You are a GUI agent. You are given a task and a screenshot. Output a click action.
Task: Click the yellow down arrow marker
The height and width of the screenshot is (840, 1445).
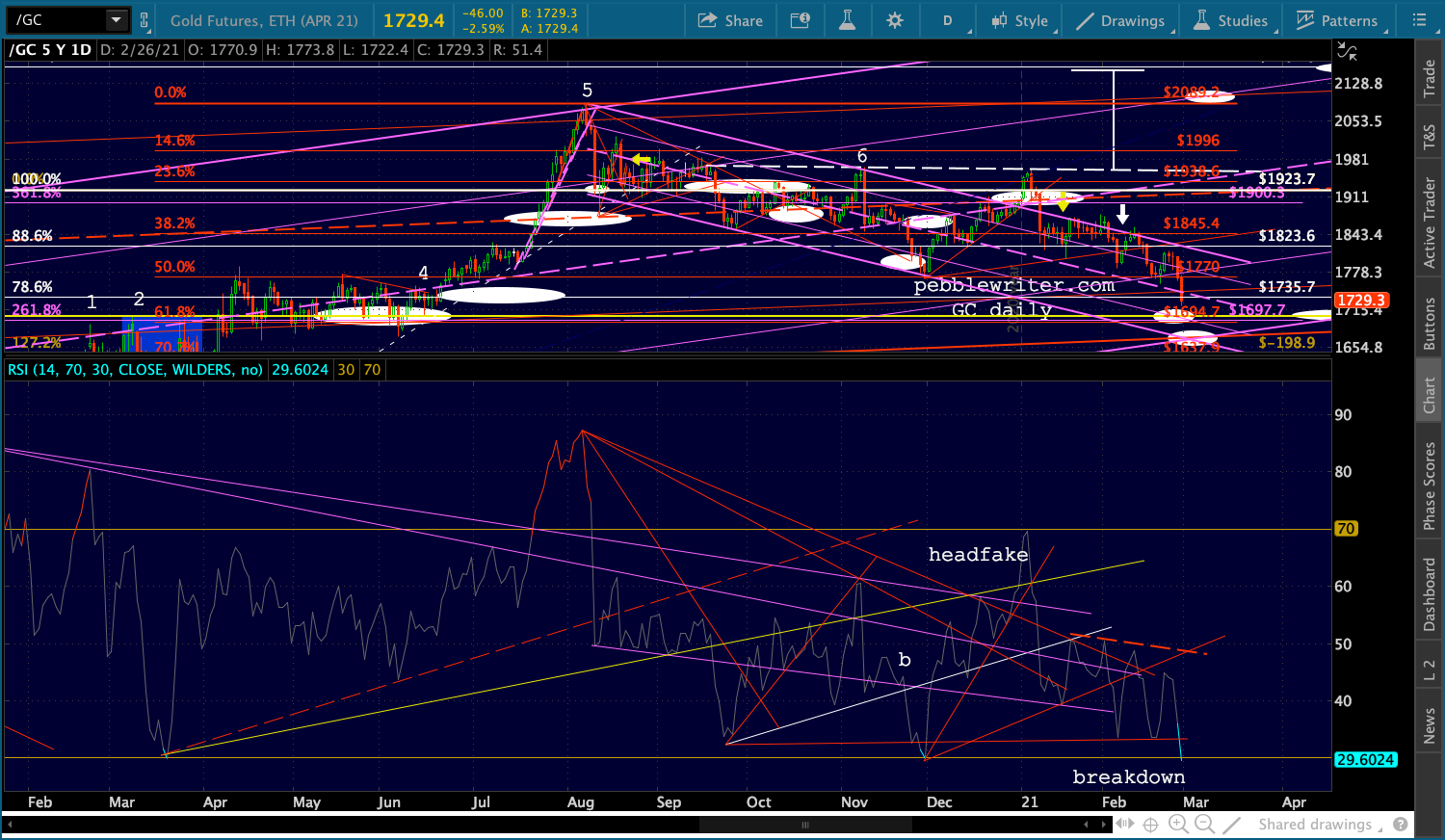click(1063, 202)
